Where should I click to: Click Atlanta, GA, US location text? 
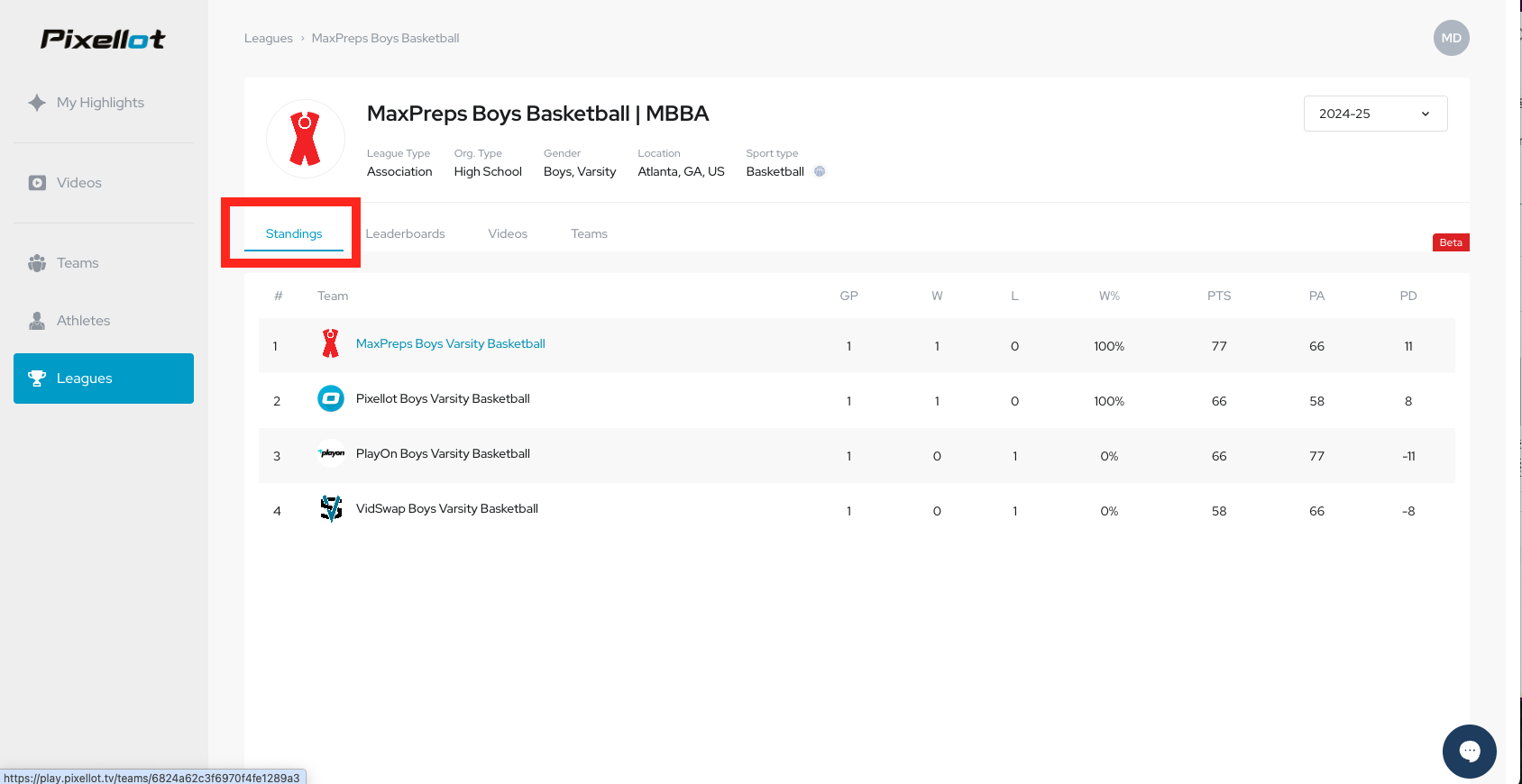(x=681, y=171)
